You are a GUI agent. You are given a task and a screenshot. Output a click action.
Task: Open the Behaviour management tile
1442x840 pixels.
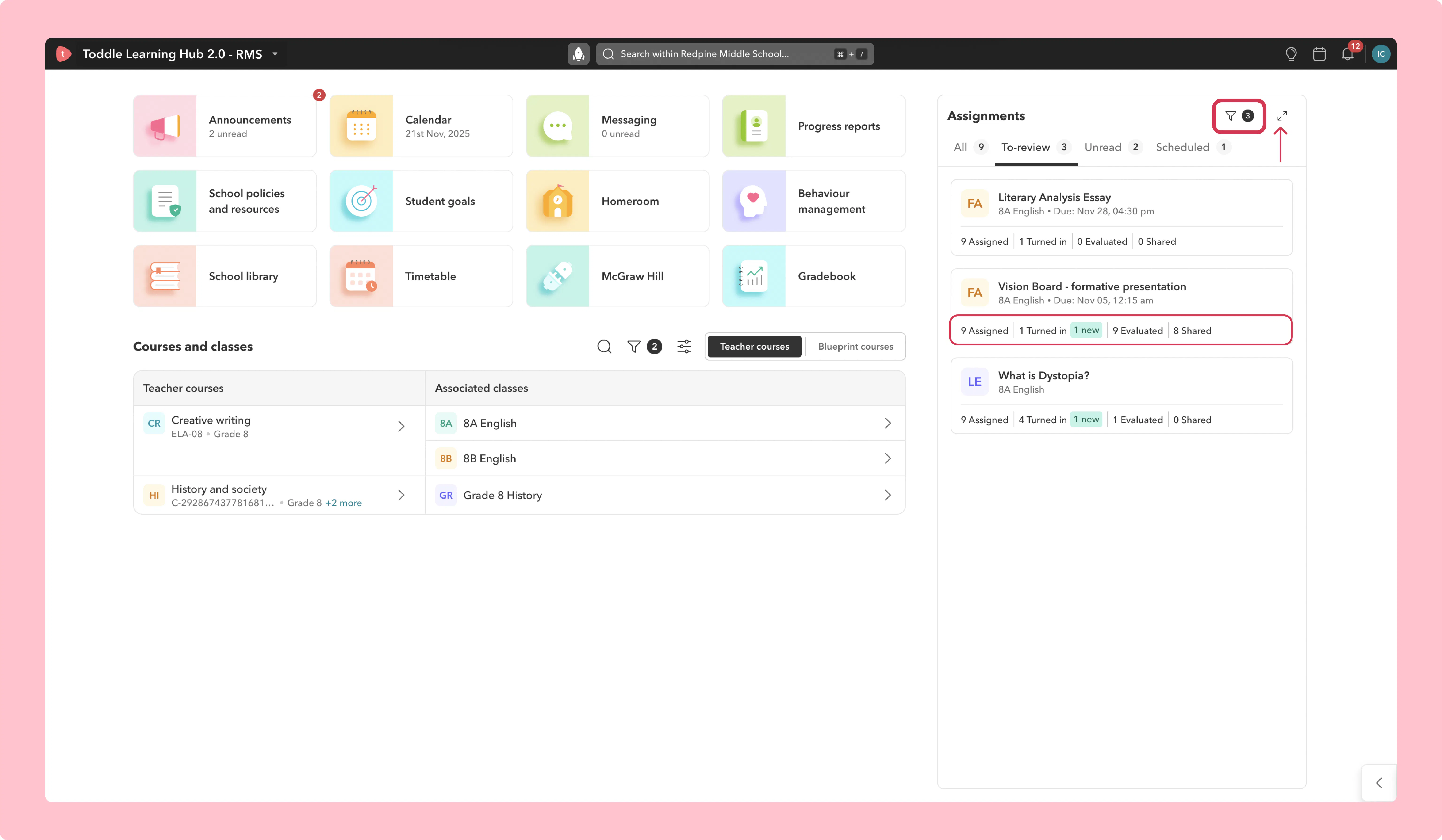[x=814, y=201]
